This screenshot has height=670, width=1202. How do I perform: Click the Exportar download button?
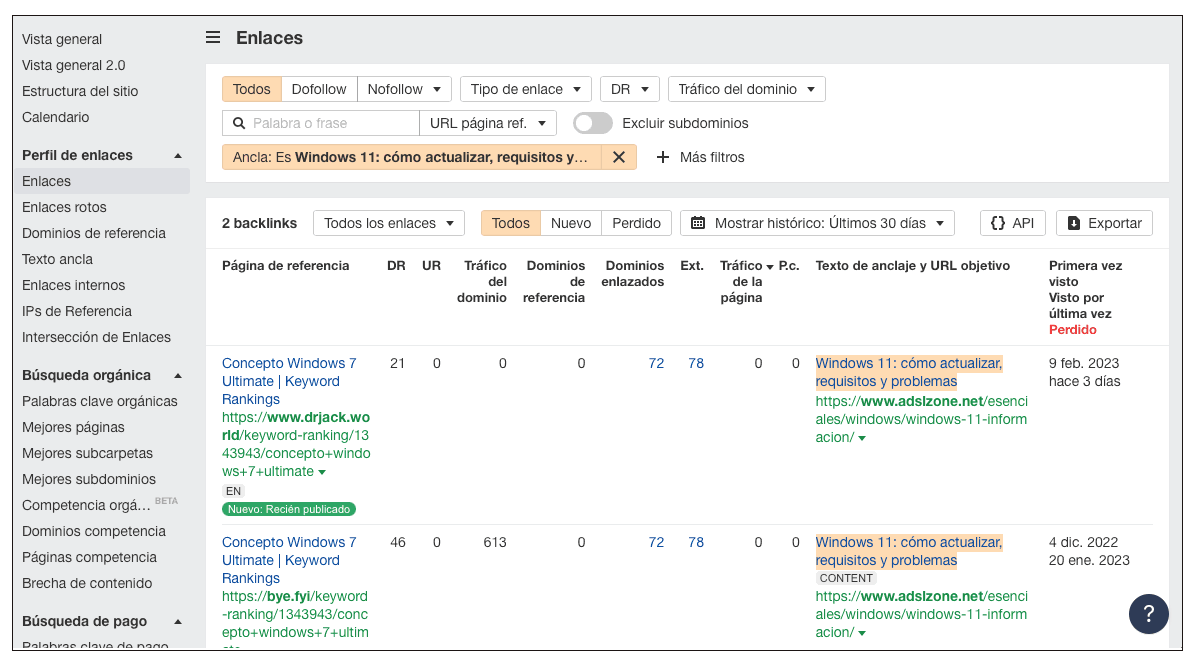1104,223
